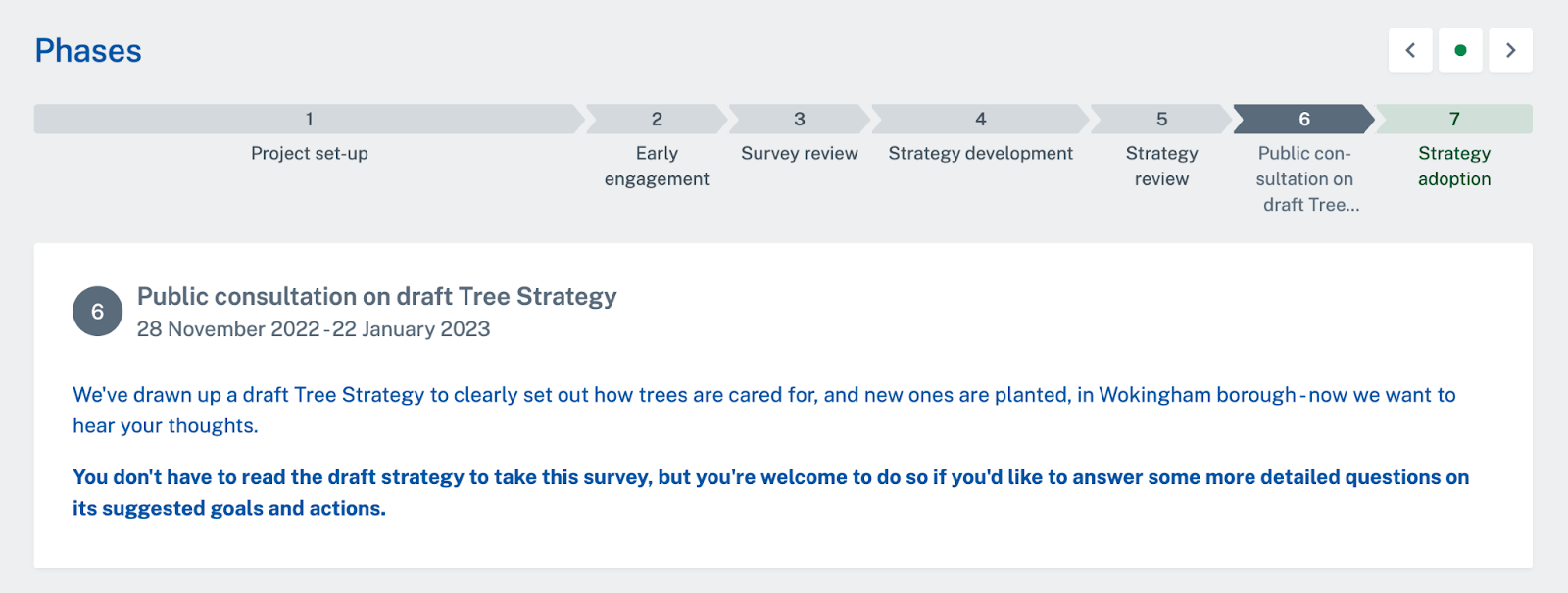Screen dimensions: 1568x593
Task: Click the Public consultation on draft Tree Strategy heading
Action: coord(376,297)
